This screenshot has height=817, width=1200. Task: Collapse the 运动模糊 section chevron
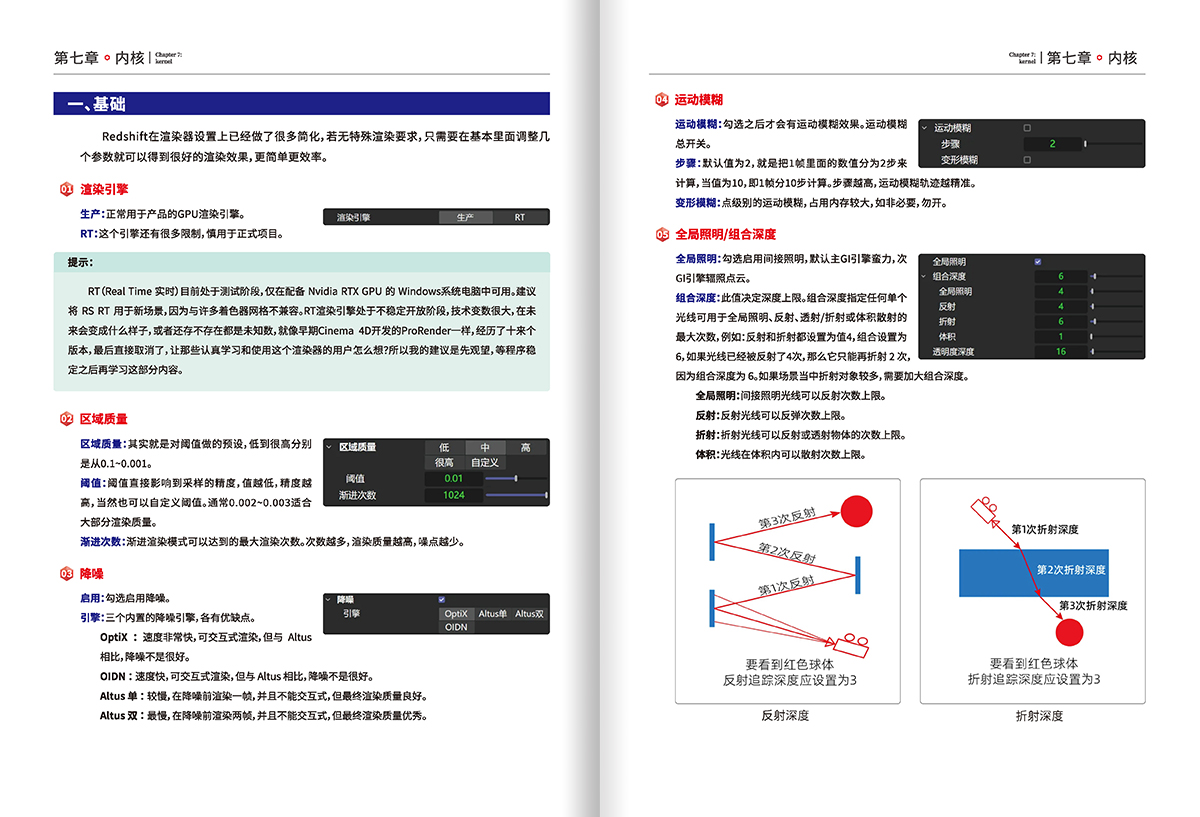pos(924,128)
